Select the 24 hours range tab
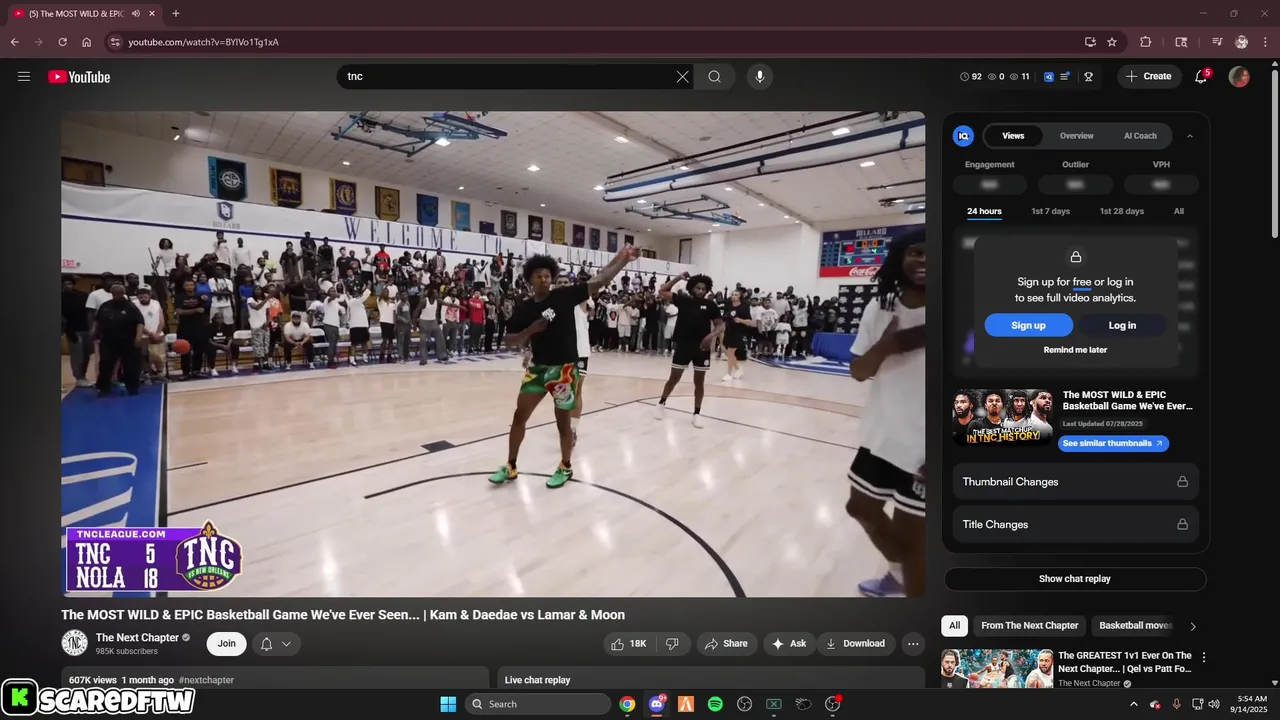 (x=984, y=212)
